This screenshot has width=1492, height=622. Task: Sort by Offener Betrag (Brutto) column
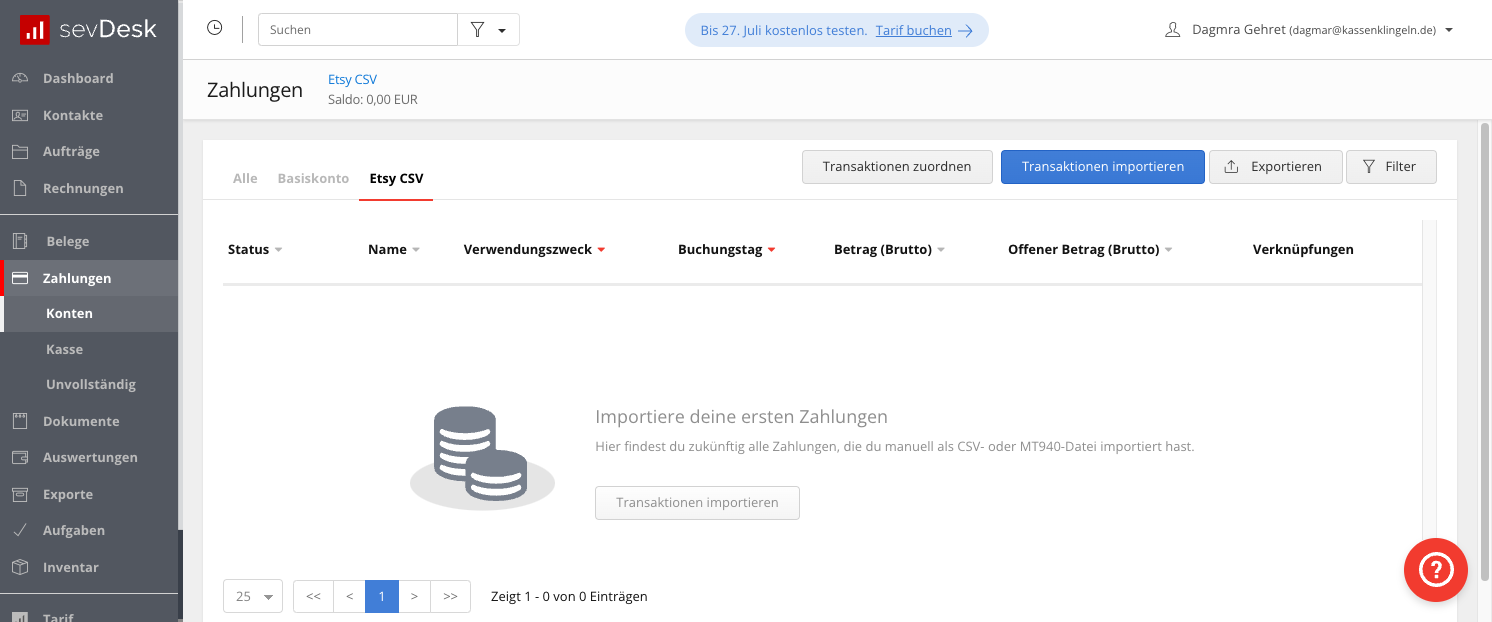click(1090, 249)
